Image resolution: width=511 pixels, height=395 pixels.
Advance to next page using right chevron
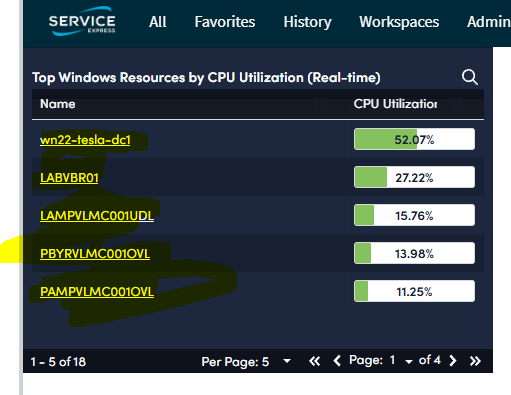(x=453, y=361)
